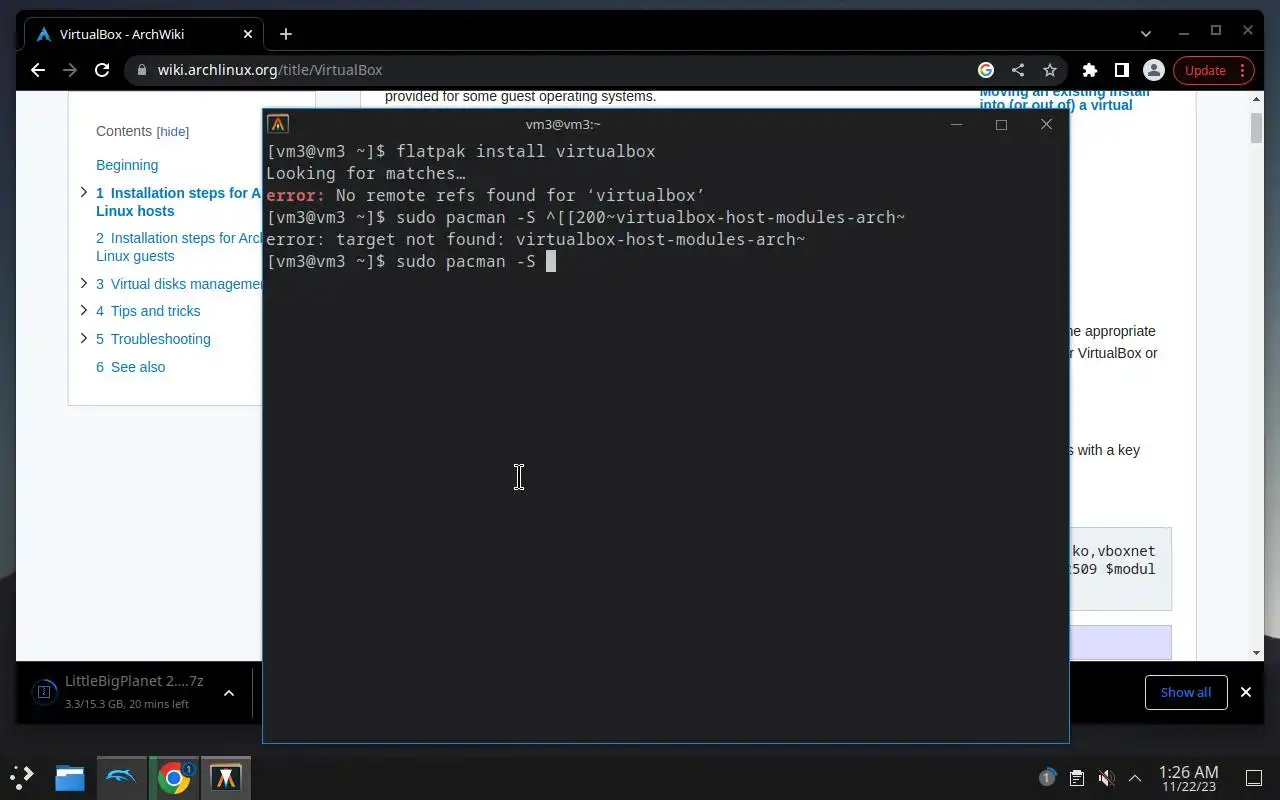
Task: Close the terminal window
Action: click(x=1046, y=124)
